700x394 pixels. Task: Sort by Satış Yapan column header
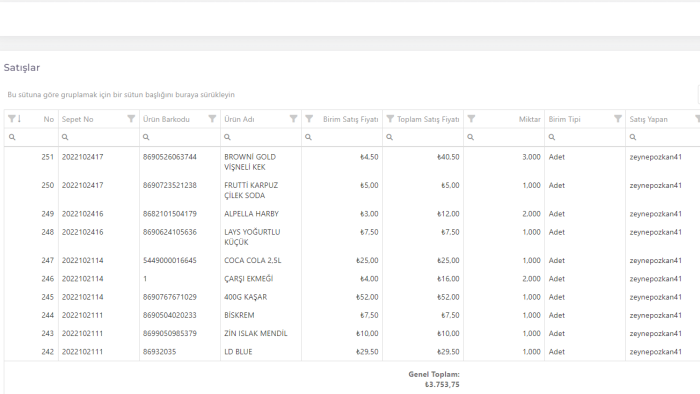pos(648,119)
